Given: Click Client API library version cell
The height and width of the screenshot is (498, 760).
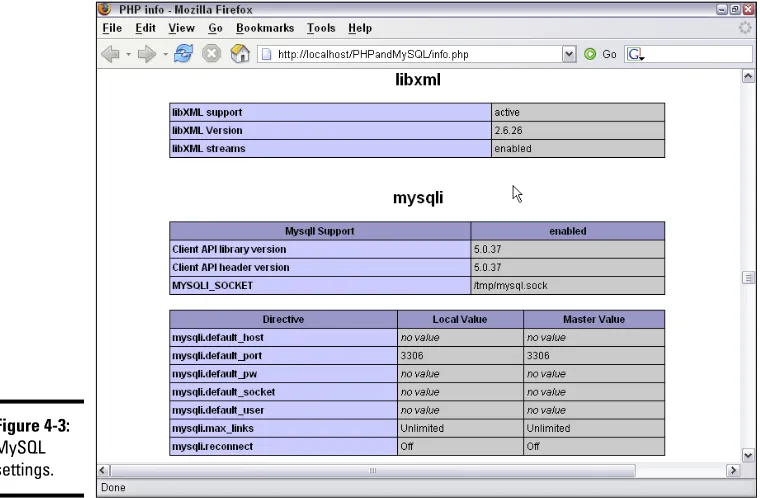Looking at the screenshot, I should click(320, 249).
